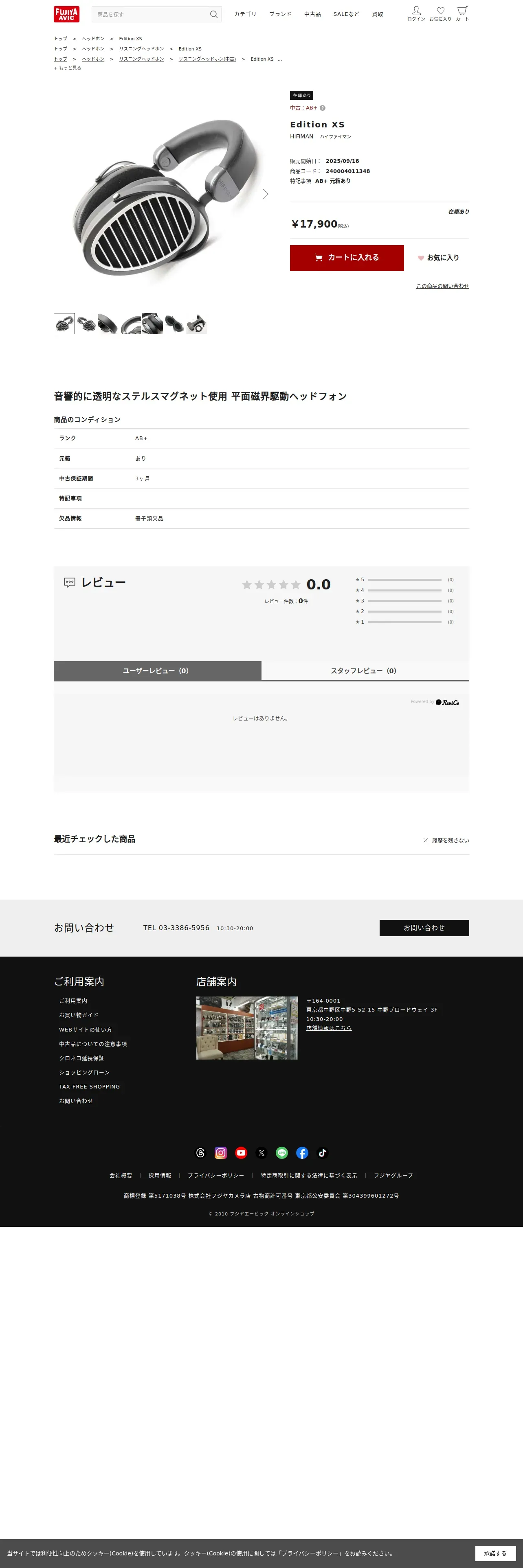Open WEBサイトの使い方 footer link
The height and width of the screenshot is (1568, 523).
[x=85, y=1030]
